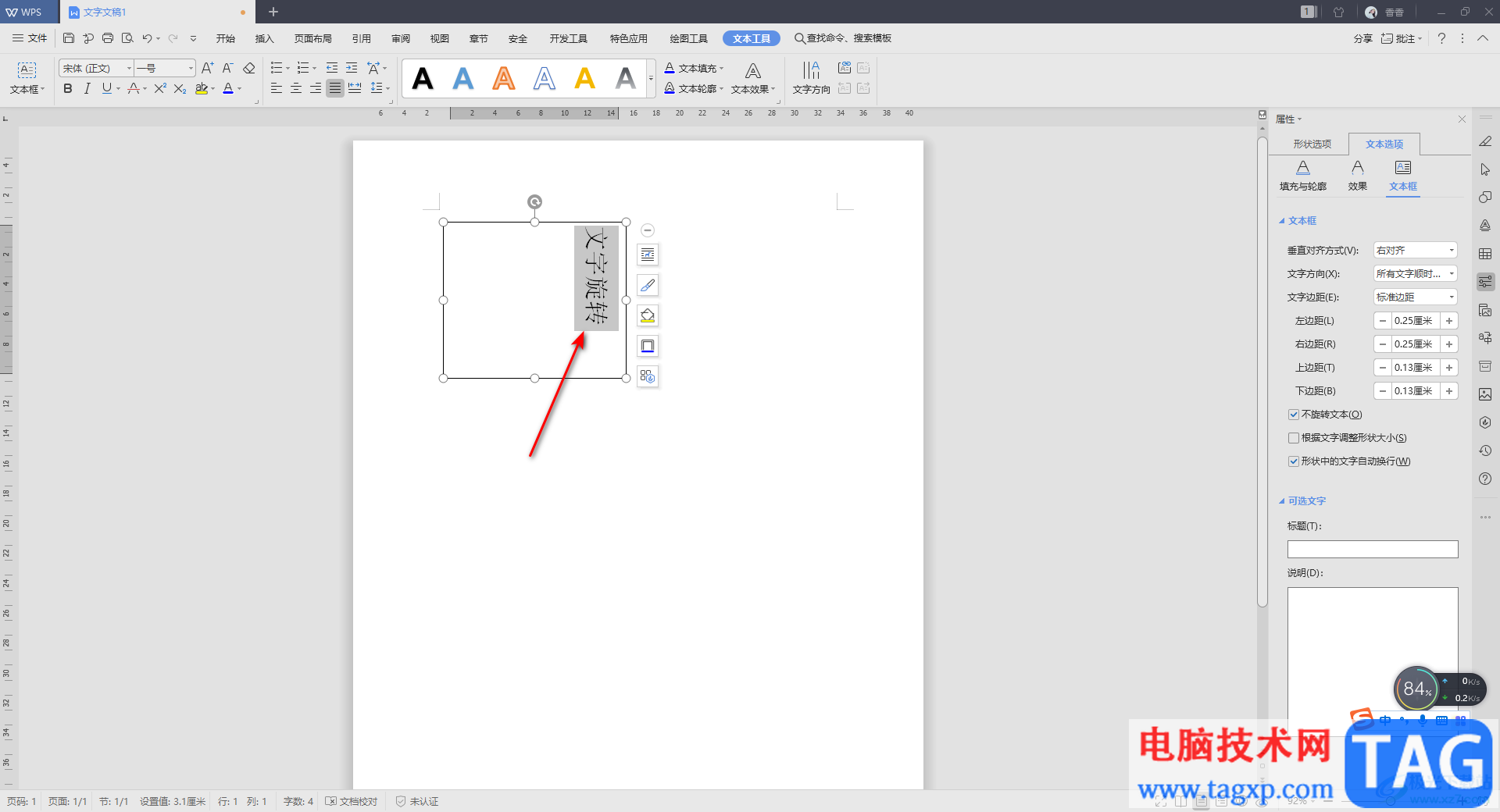
Task: Enable 根据文字调整形状大小 checkbox
Action: (1294, 438)
